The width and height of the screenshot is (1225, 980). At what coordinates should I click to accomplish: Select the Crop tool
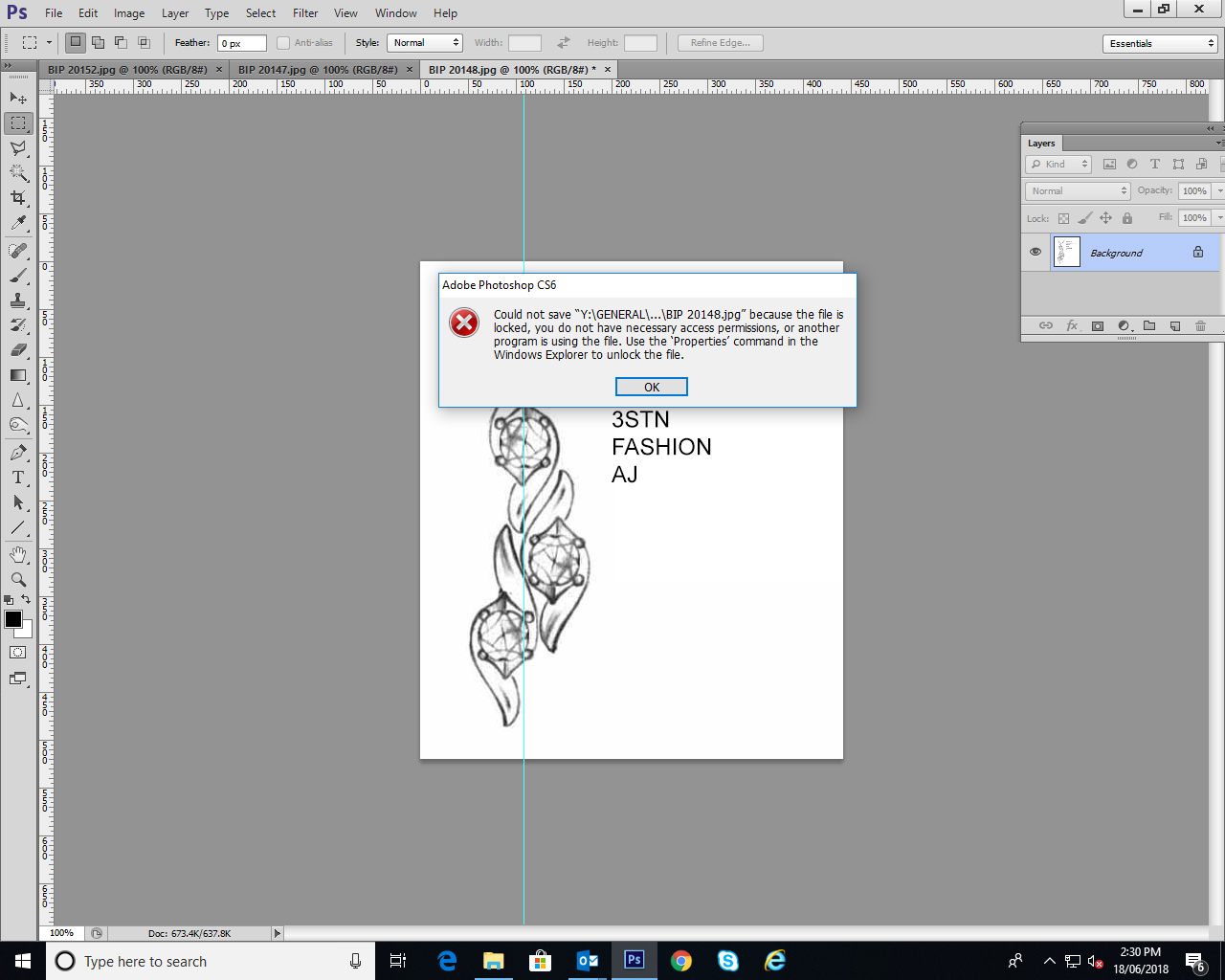[18, 198]
